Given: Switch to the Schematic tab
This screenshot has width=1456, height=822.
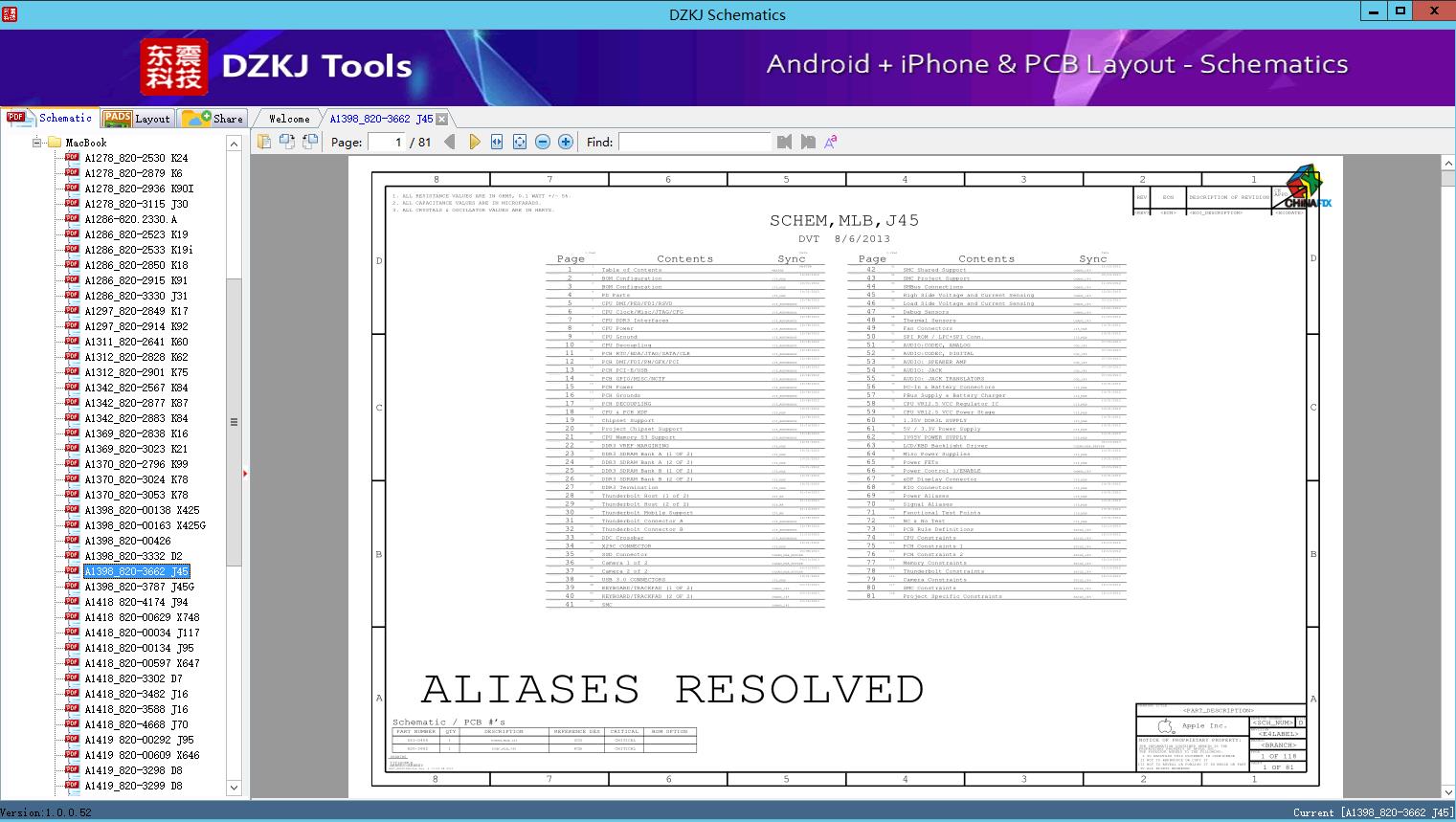Looking at the screenshot, I should (x=50, y=118).
